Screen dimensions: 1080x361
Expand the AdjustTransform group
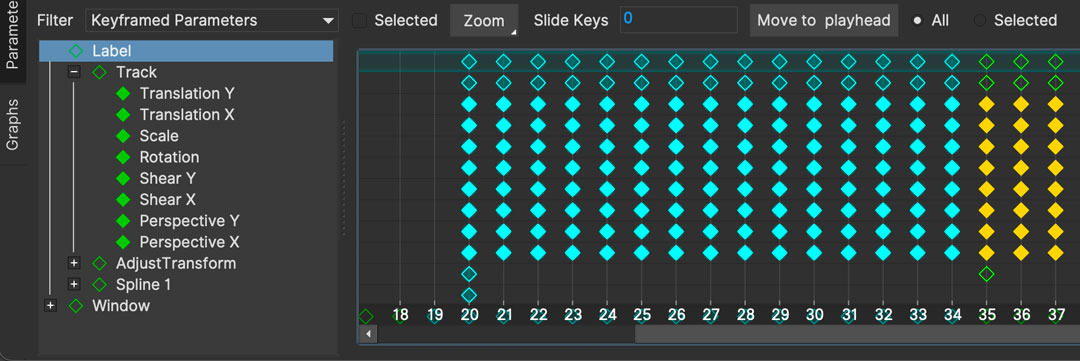coord(74,263)
